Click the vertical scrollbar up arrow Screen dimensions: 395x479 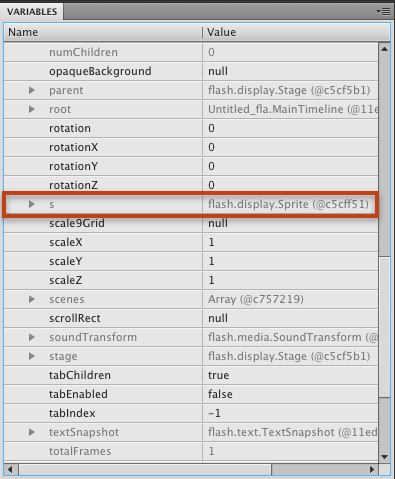click(x=384, y=49)
